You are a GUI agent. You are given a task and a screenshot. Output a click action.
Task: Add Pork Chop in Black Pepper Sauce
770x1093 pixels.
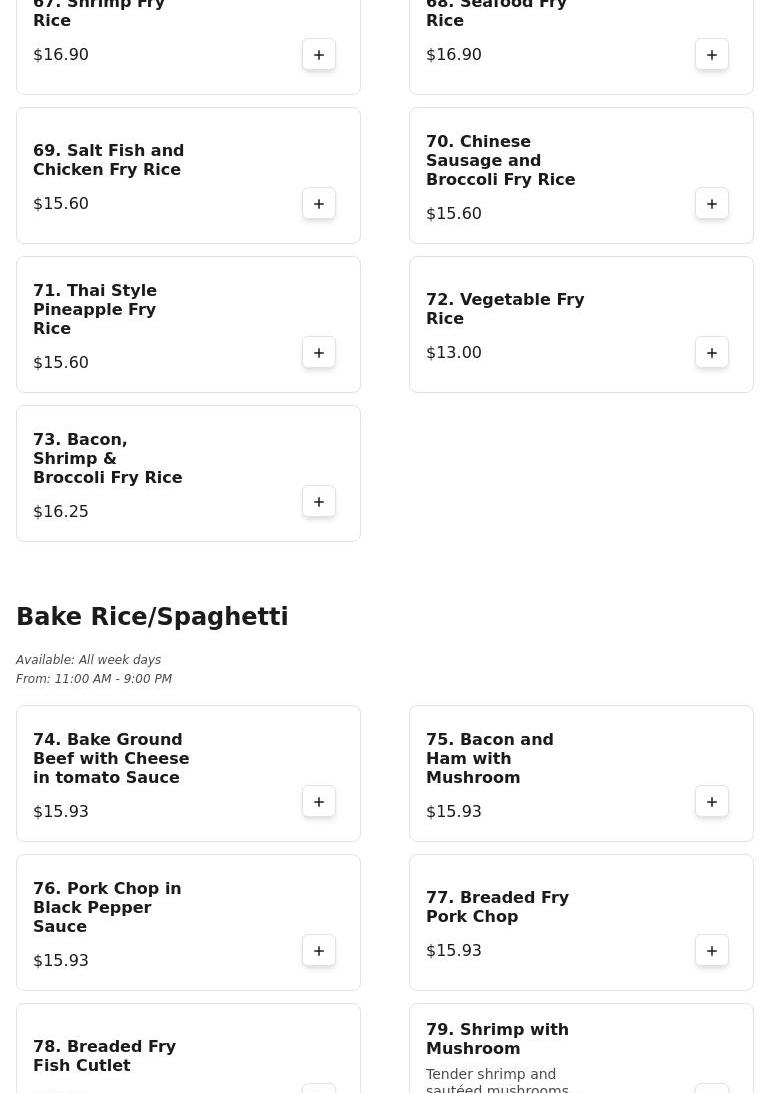[x=319, y=951]
